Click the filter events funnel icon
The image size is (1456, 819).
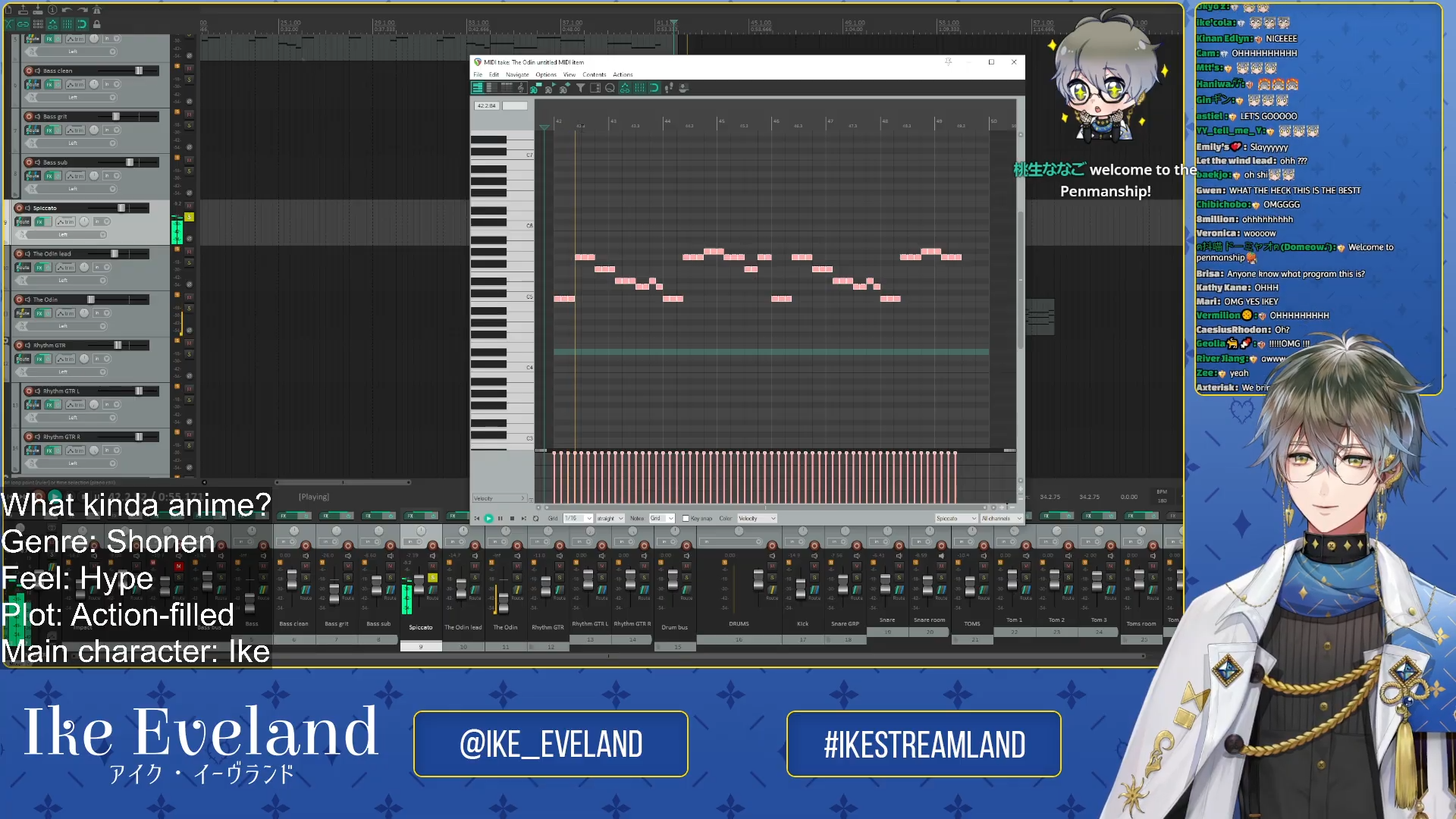pyautogui.click(x=581, y=88)
